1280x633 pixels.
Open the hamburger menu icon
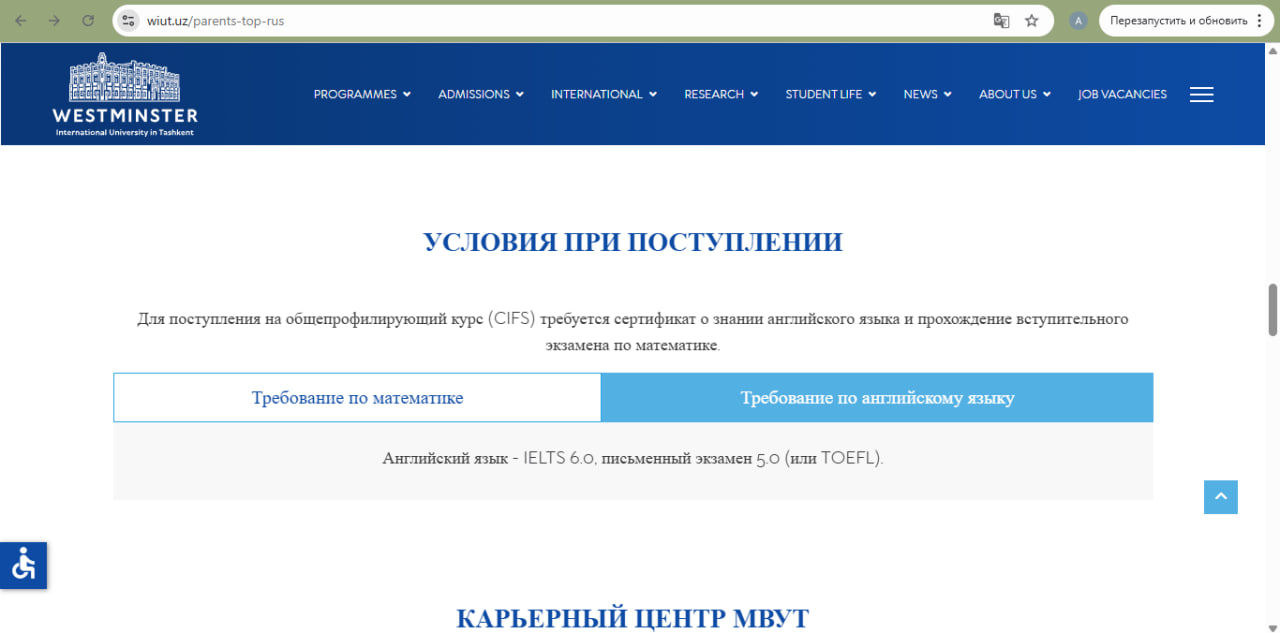[x=1201, y=94]
